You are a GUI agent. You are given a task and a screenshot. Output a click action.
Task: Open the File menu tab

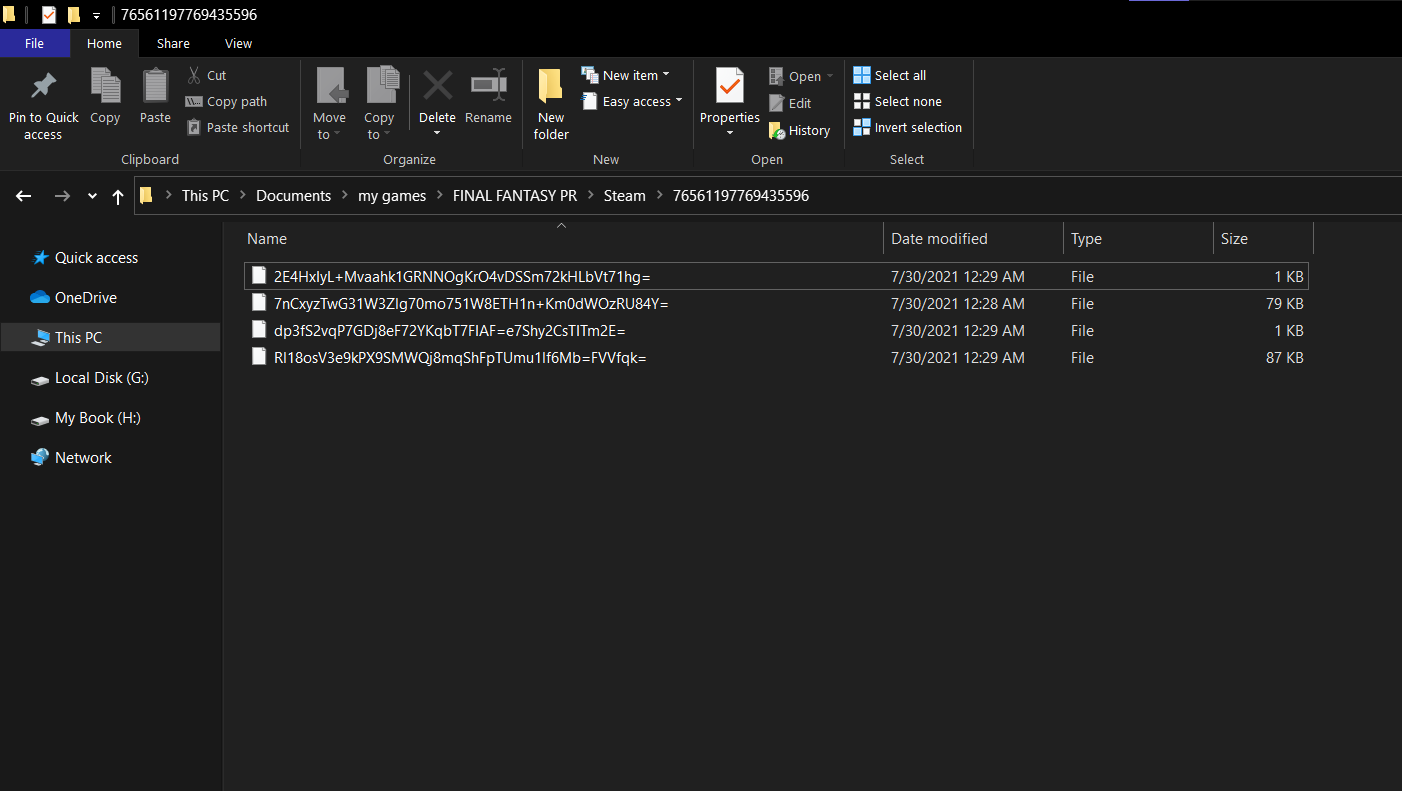[x=34, y=43]
